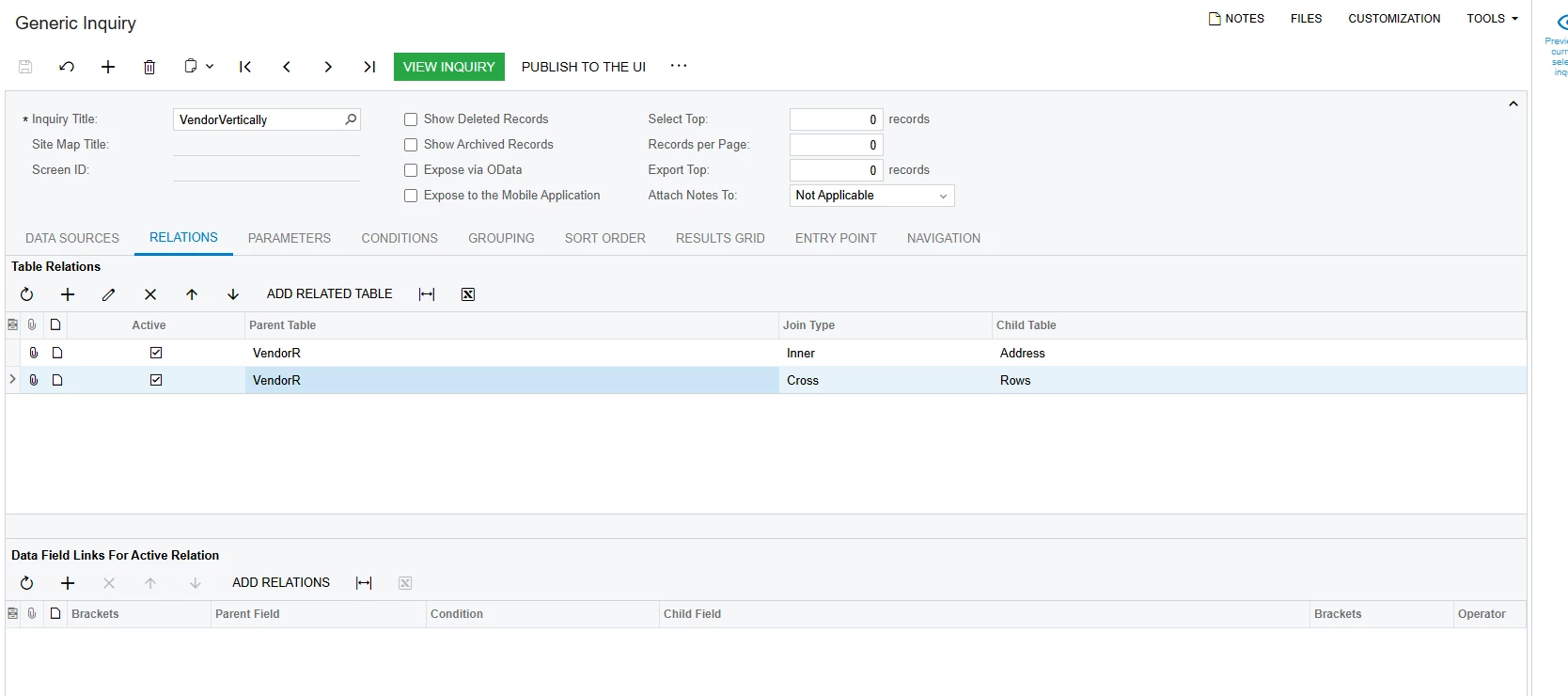Open the Parameters tab
Viewport: 1568px width, 696px height.
pyautogui.click(x=290, y=239)
